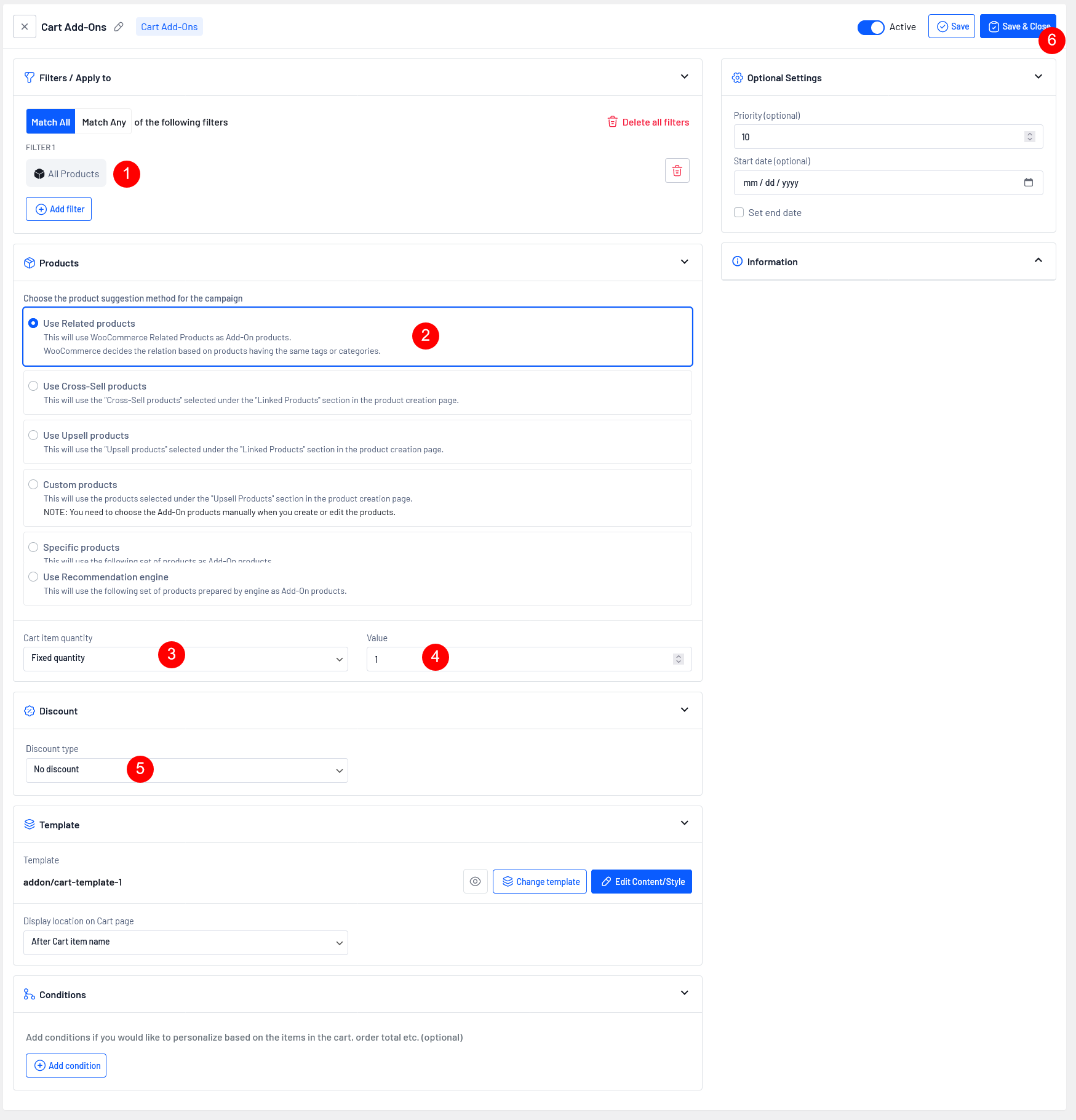Click the Add filter button
1076x1120 pixels.
point(59,209)
